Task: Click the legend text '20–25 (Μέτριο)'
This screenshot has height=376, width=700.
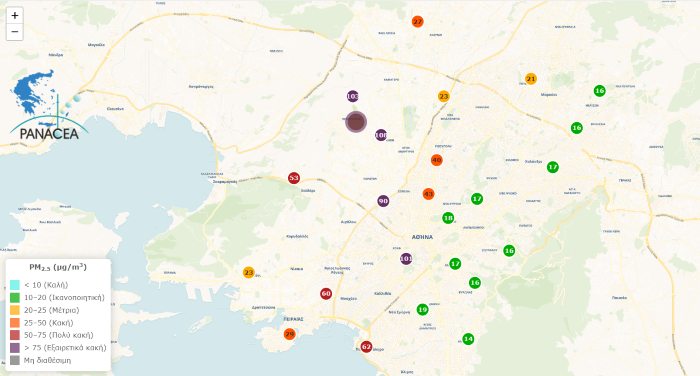Action: click(52, 310)
